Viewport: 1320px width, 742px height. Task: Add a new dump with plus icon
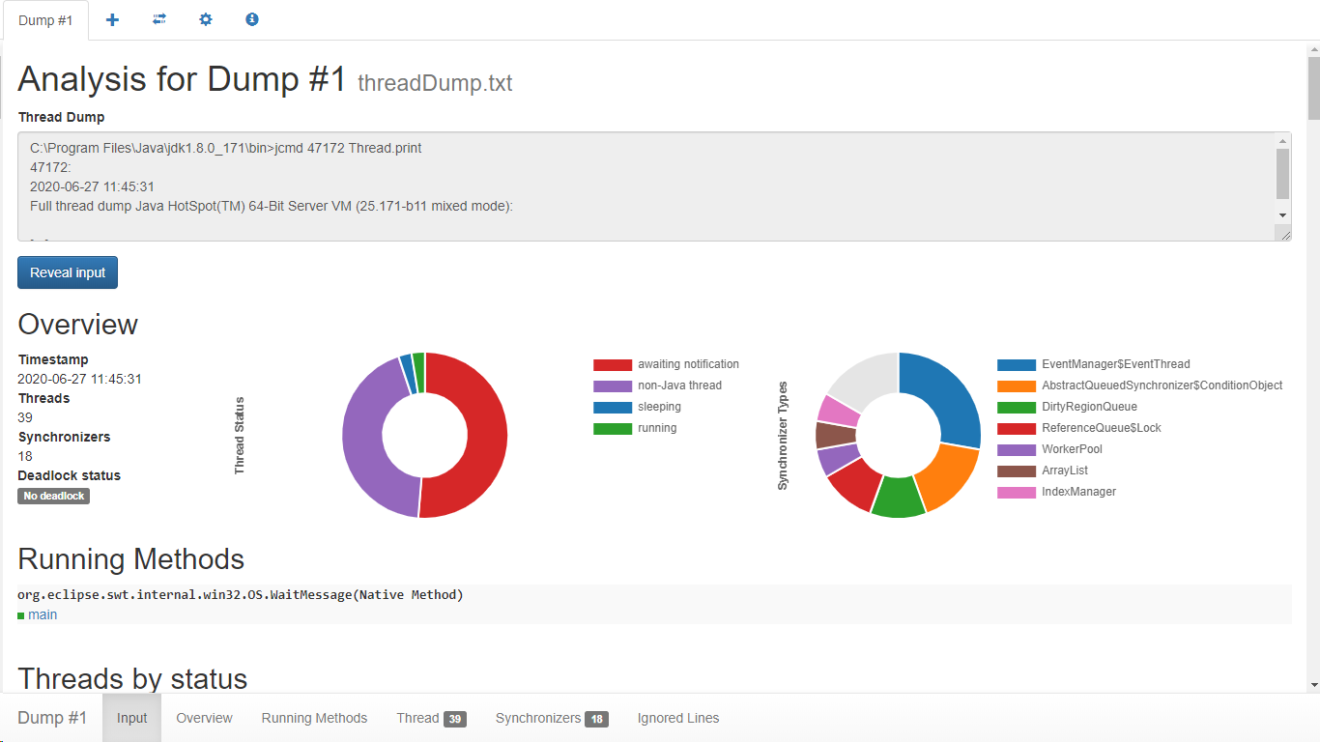click(112, 20)
